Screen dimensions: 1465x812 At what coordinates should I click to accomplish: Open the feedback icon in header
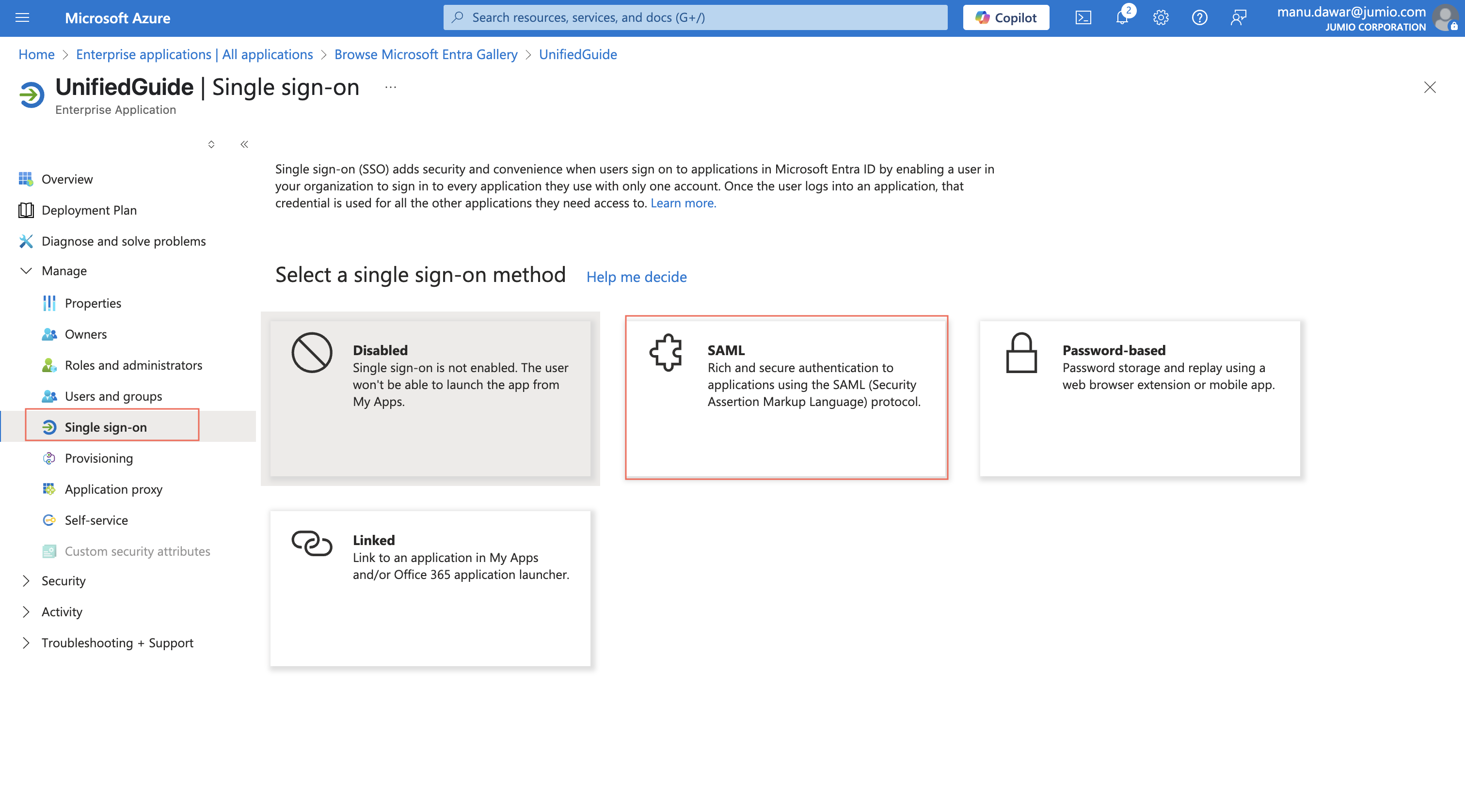tap(1238, 17)
